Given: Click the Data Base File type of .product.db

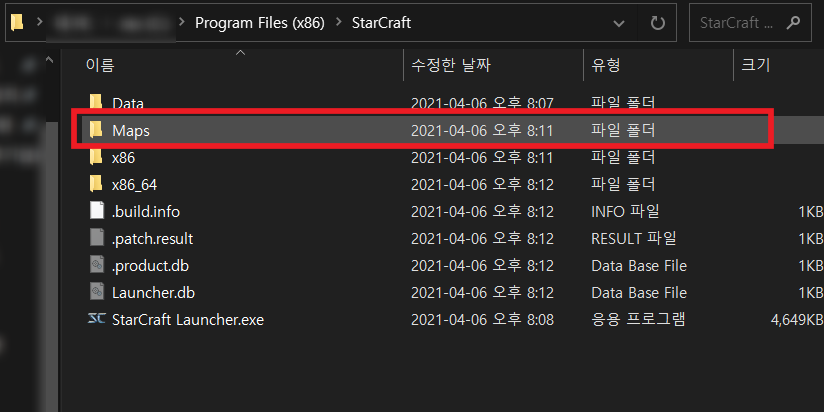Looking at the screenshot, I should coord(639,266).
